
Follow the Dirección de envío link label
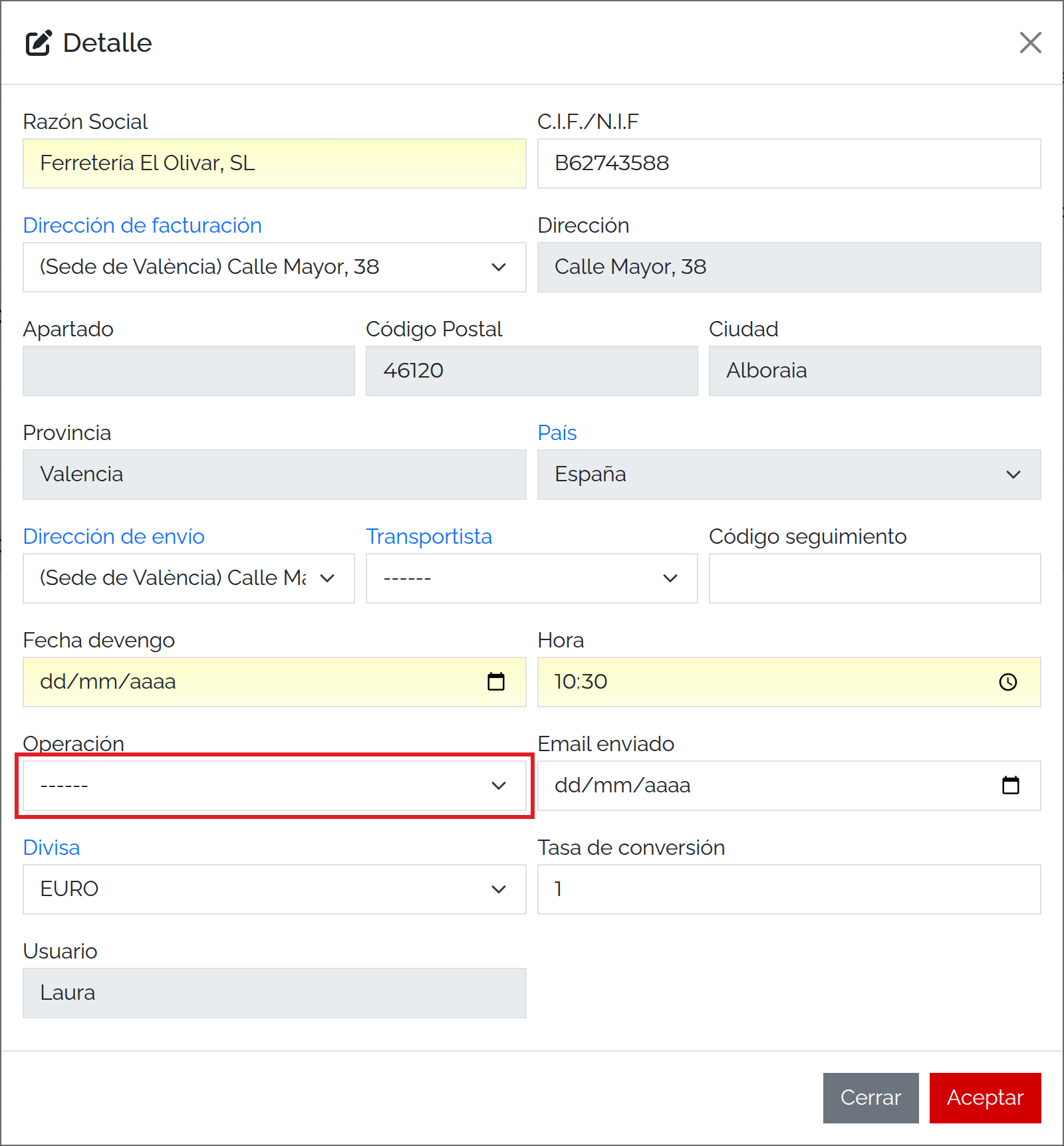coord(114,536)
